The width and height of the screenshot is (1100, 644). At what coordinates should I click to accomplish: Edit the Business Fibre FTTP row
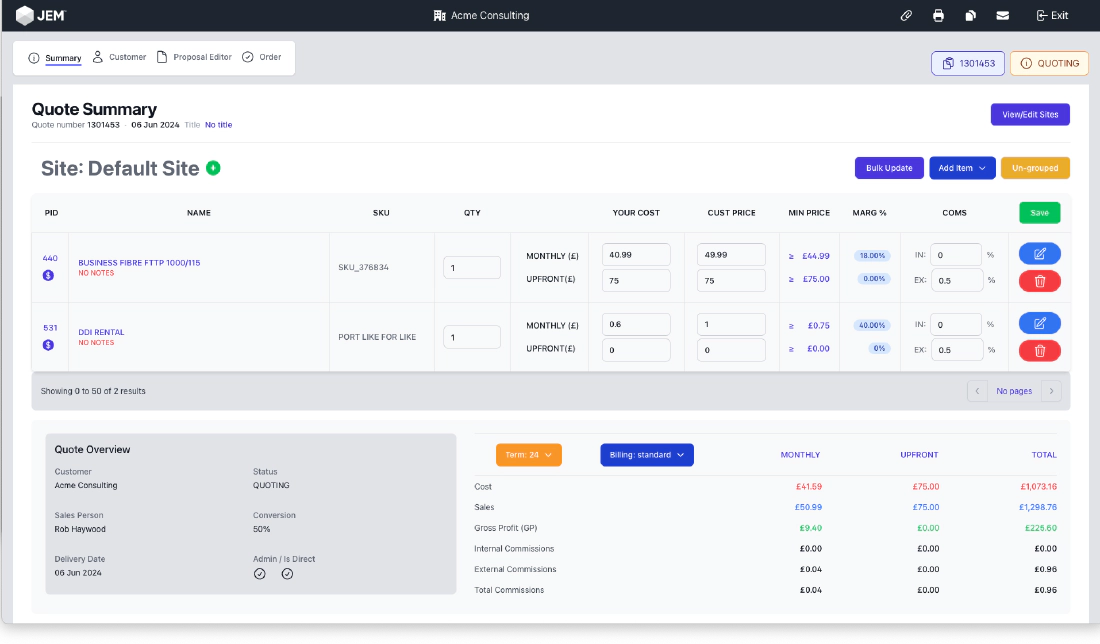(x=1040, y=254)
